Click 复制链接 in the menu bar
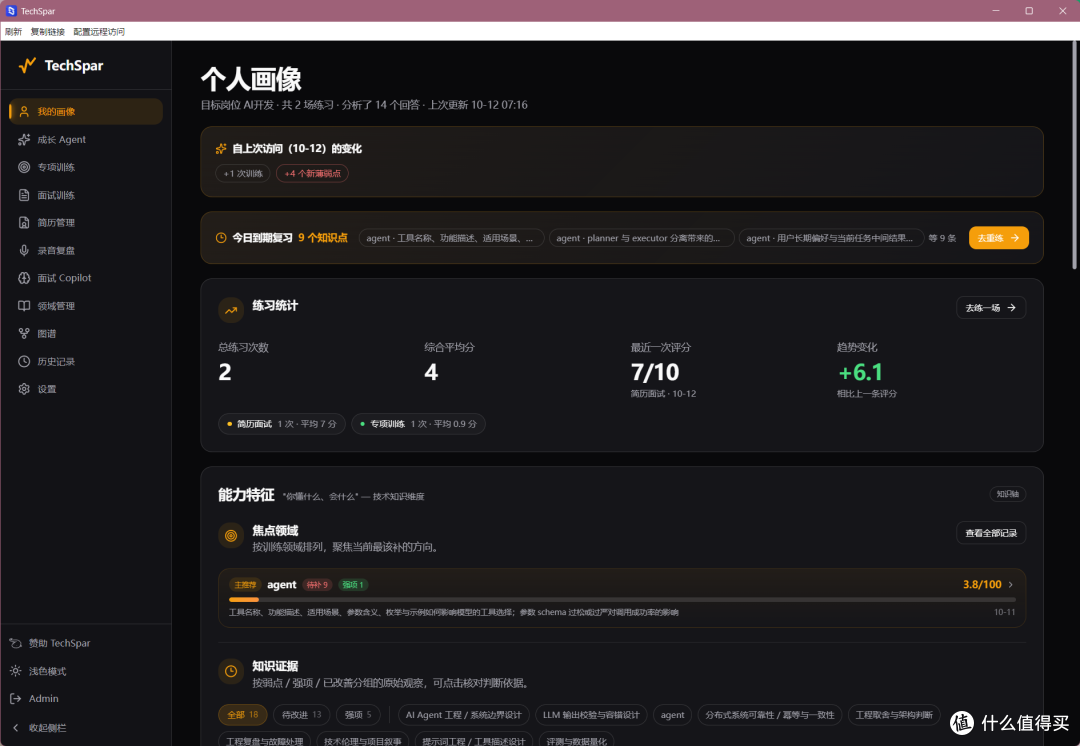The width and height of the screenshot is (1080, 746). click(48, 32)
